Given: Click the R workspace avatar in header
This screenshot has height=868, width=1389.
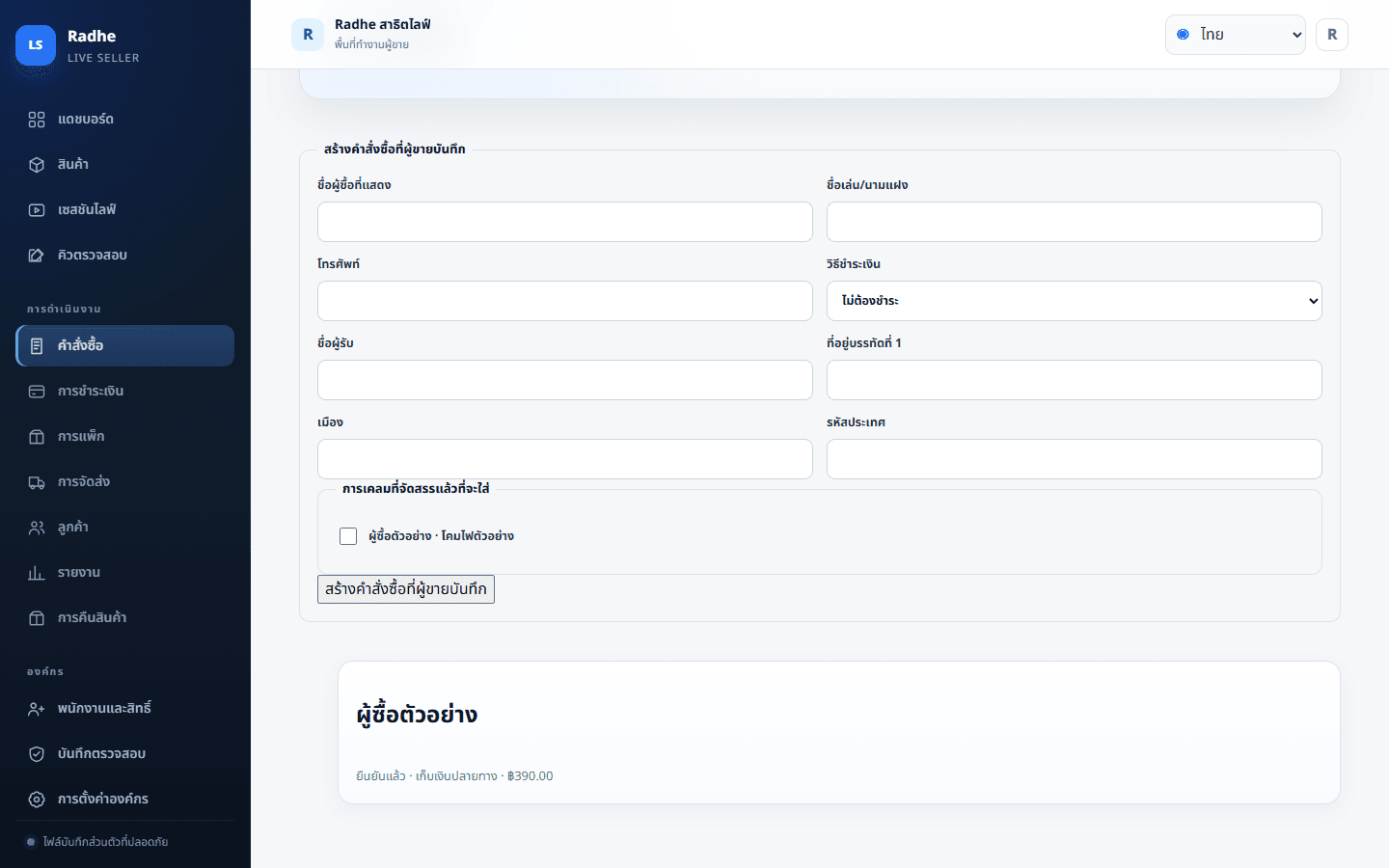Looking at the screenshot, I should (308, 35).
